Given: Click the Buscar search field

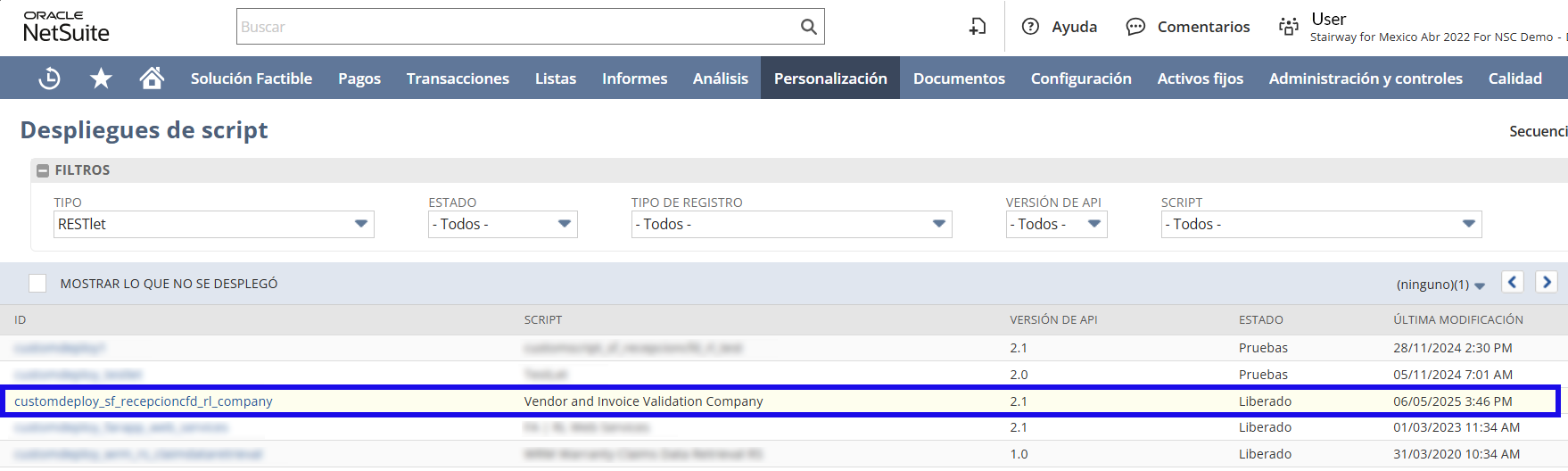Looking at the screenshot, I should pos(517,27).
